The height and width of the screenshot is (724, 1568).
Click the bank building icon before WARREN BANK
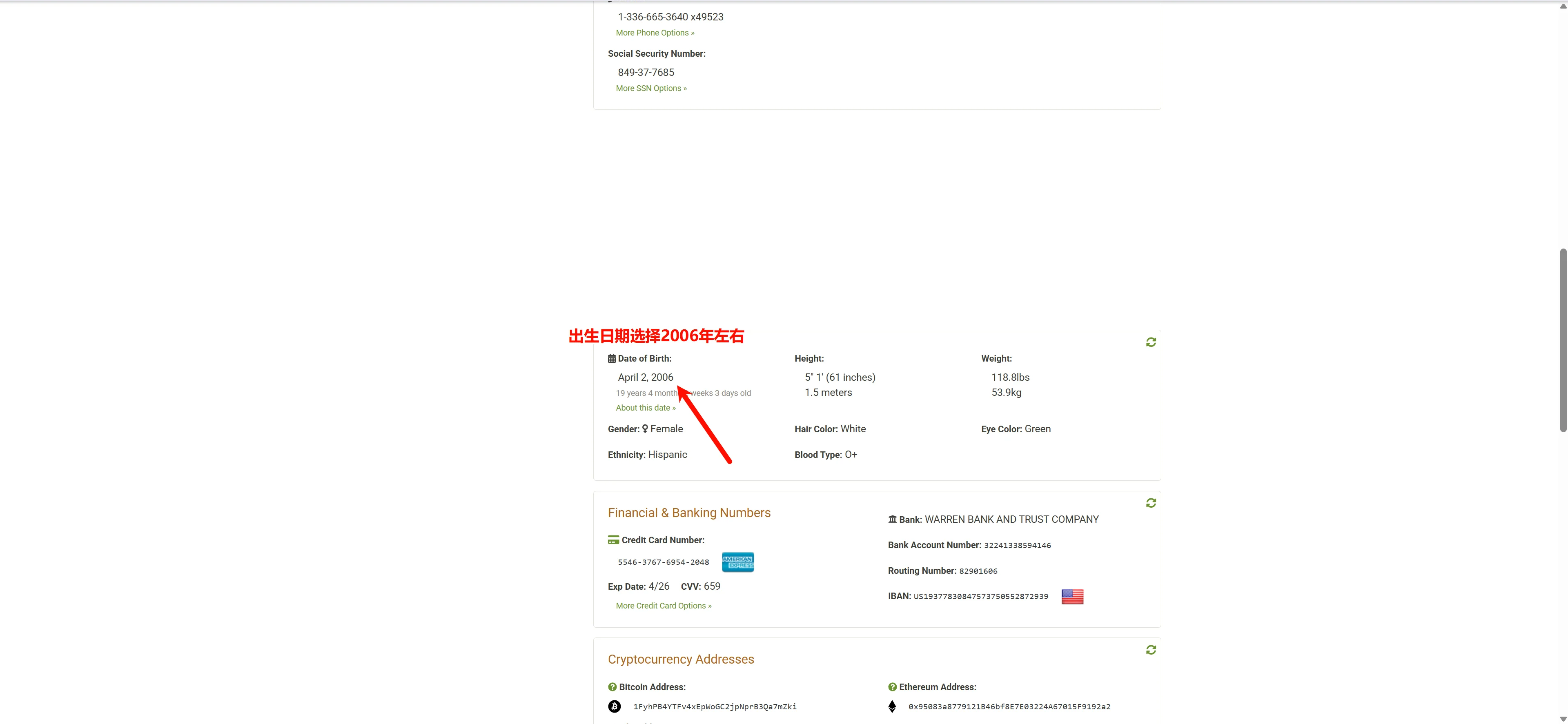tap(892, 519)
